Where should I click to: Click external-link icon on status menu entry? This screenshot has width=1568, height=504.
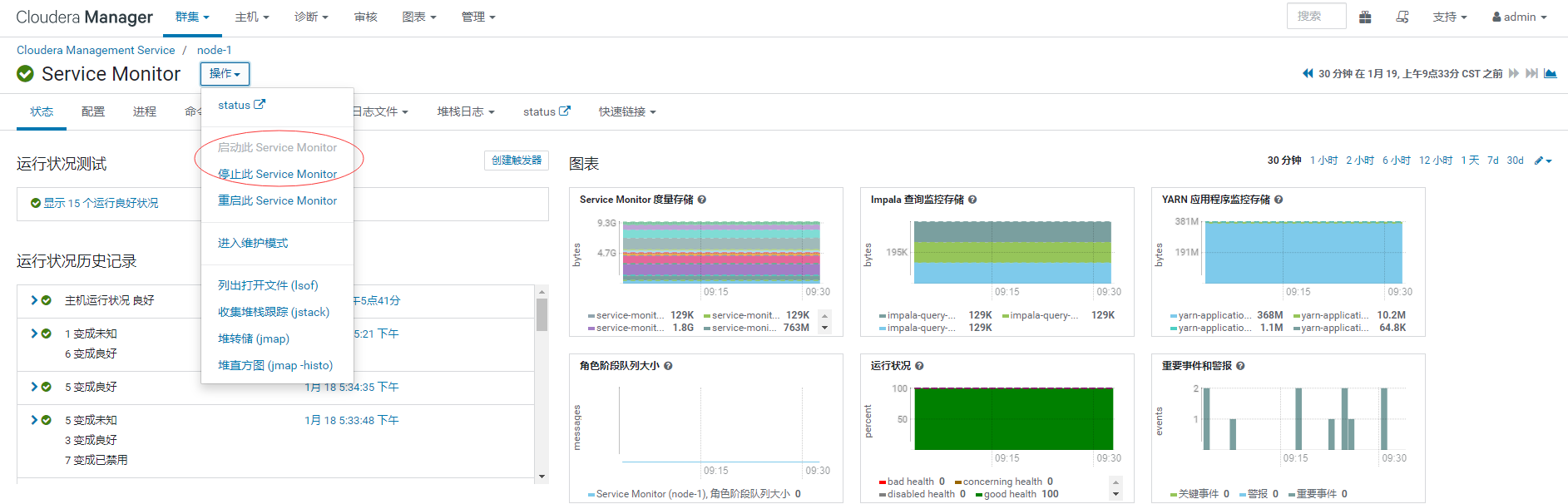260,105
